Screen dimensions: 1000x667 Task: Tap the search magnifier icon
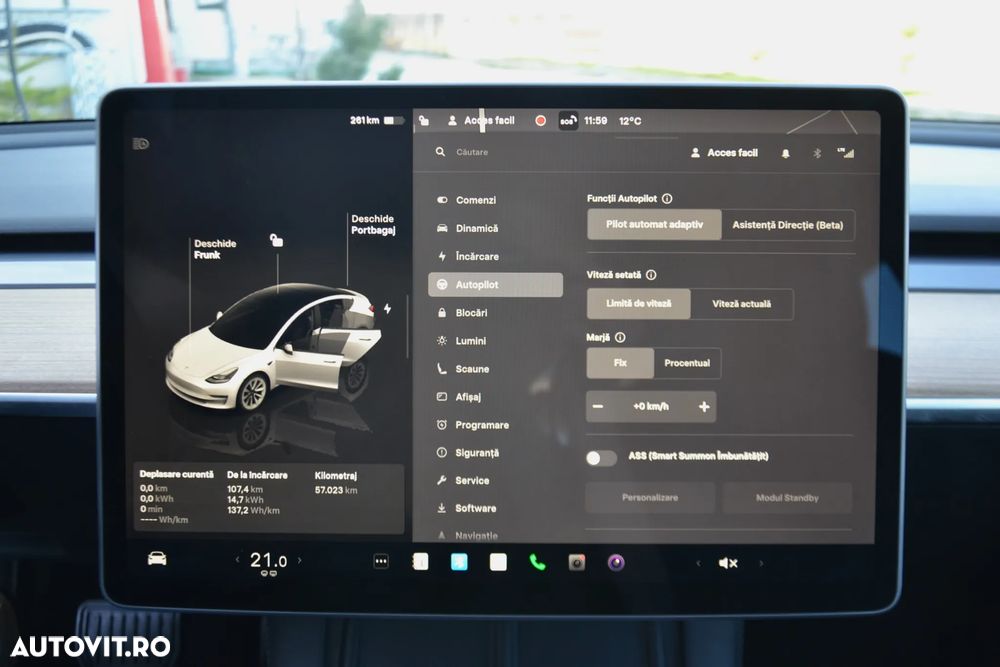[x=440, y=152]
